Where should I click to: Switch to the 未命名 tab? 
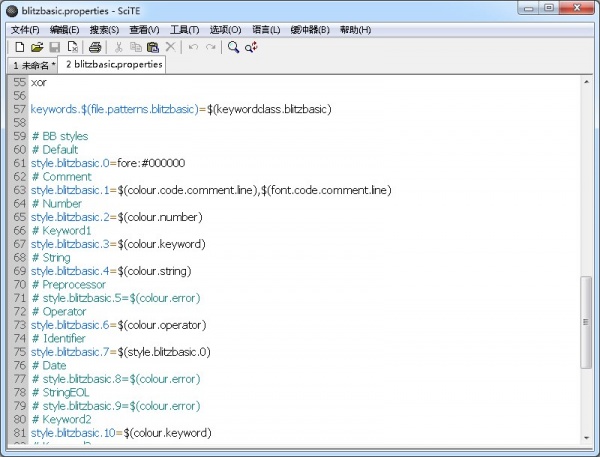pyautogui.click(x=33, y=65)
